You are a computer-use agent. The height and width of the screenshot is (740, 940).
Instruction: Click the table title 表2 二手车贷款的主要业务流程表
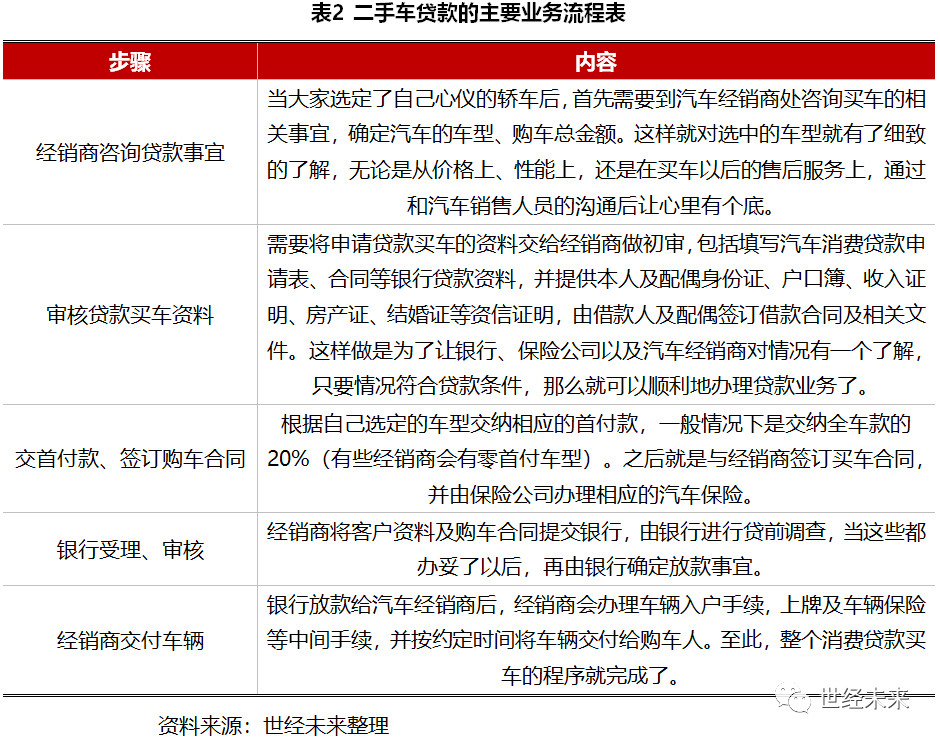(468, 13)
